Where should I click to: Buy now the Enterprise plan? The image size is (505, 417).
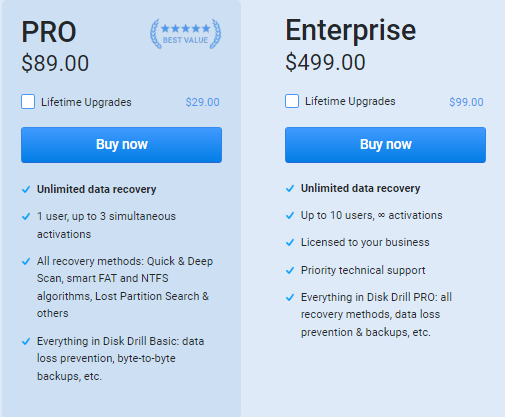tap(385, 145)
